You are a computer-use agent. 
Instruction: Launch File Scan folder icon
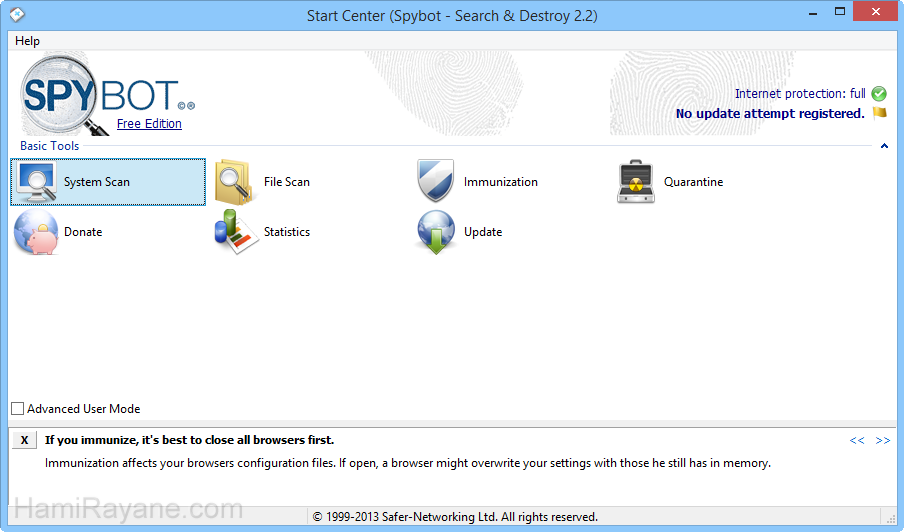(x=233, y=182)
